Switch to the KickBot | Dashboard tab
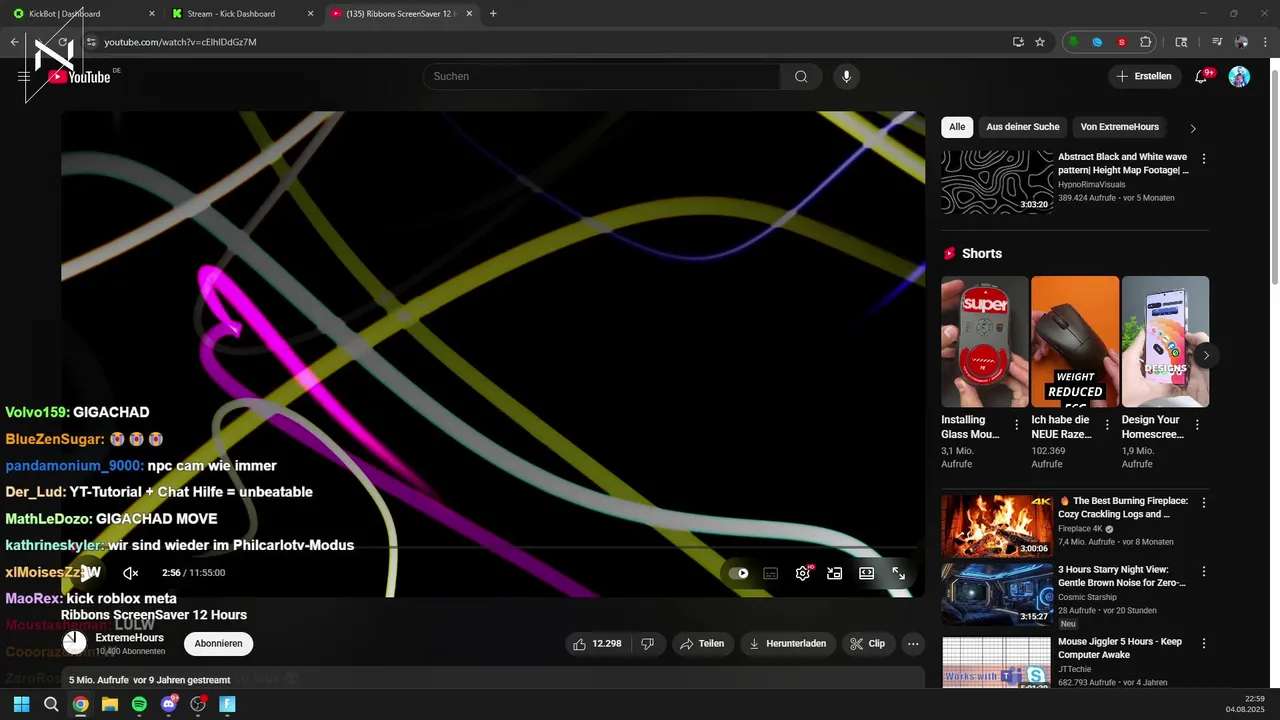Screen dimensions: 1280x720 pos(82,14)
